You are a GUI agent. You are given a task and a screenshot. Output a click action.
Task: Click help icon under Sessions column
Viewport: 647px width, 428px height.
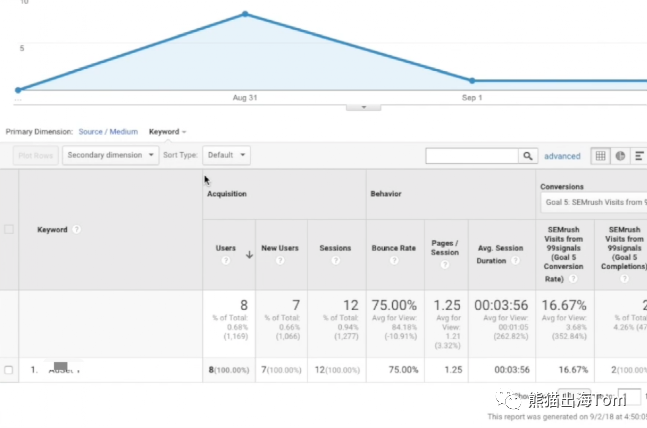[x=335, y=261]
